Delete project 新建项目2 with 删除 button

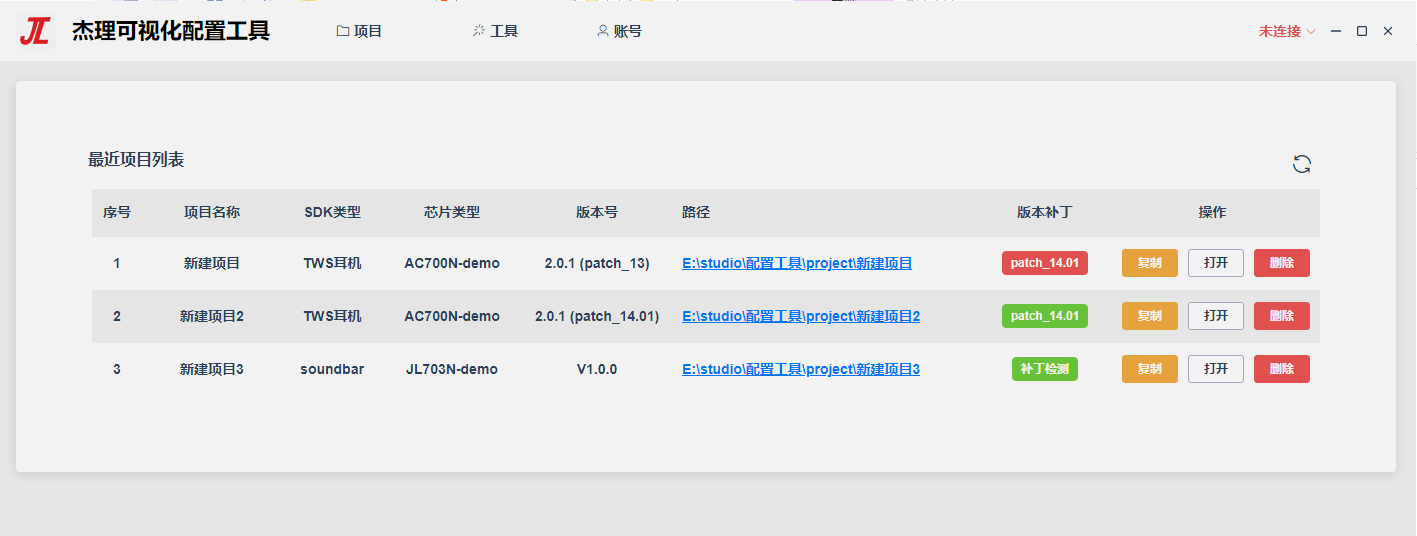coord(1282,316)
